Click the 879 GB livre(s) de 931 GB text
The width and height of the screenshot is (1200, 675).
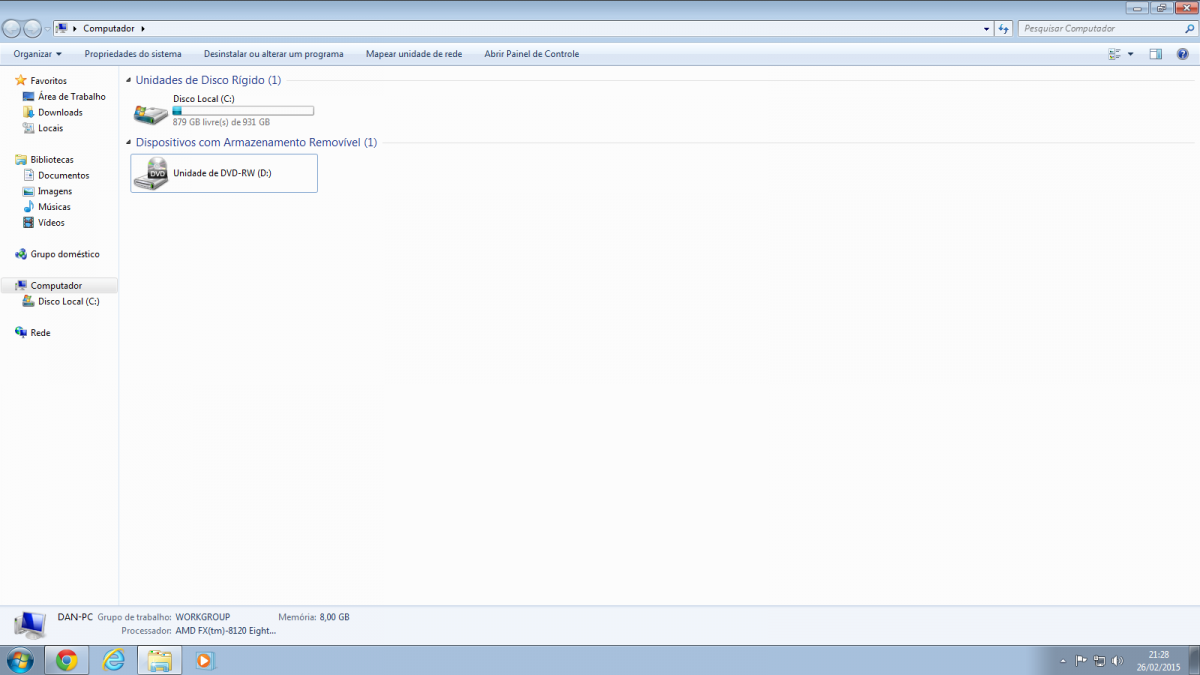pyautogui.click(x=221, y=122)
